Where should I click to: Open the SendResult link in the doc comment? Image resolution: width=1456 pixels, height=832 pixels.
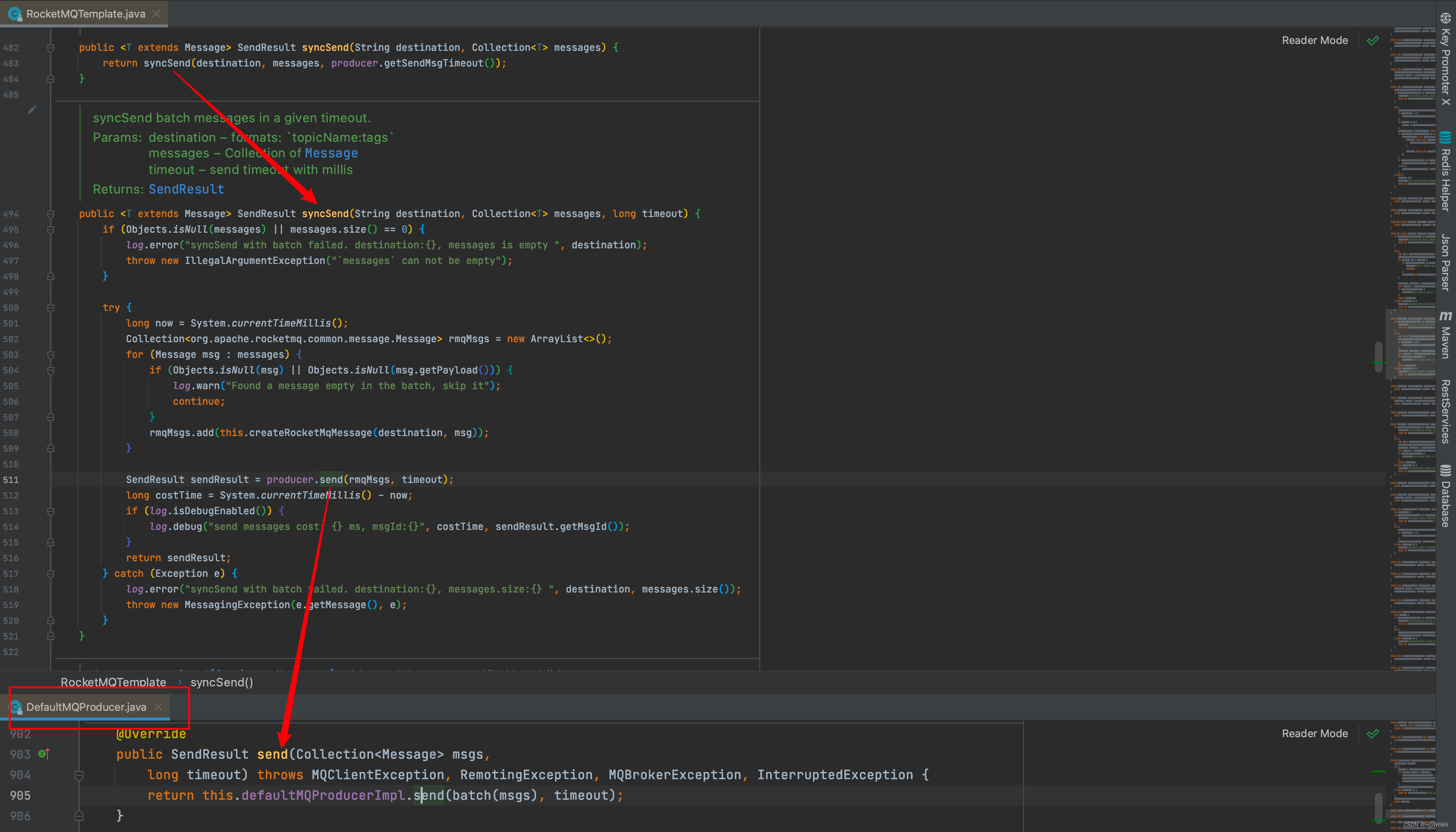(186, 189)
